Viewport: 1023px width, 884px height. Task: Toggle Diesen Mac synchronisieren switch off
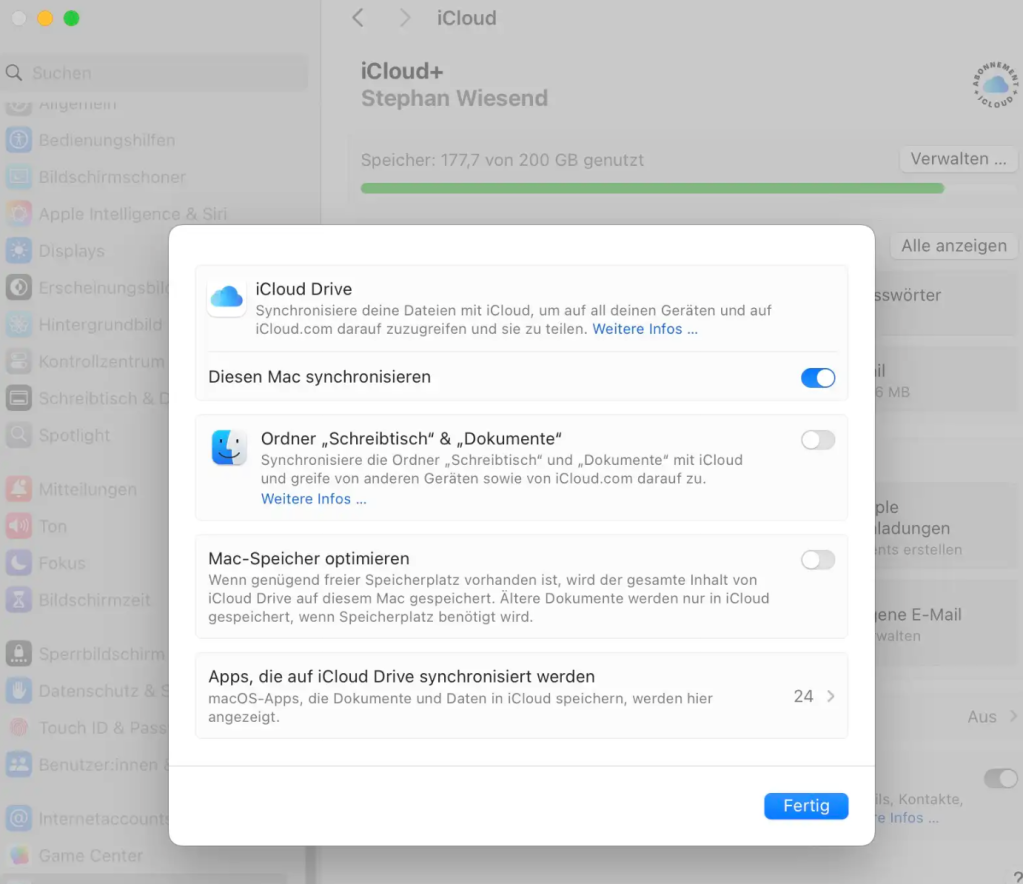click(x=817, y=378)
